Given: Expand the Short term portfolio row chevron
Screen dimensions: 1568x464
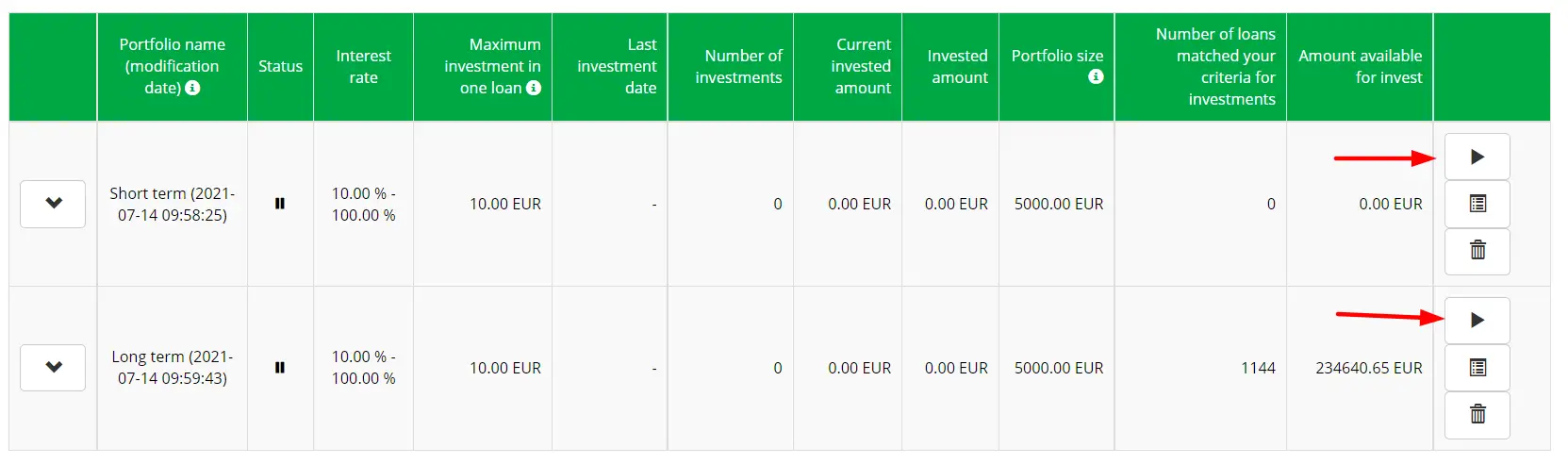Looking at the screenshot, I should (53, 204).
